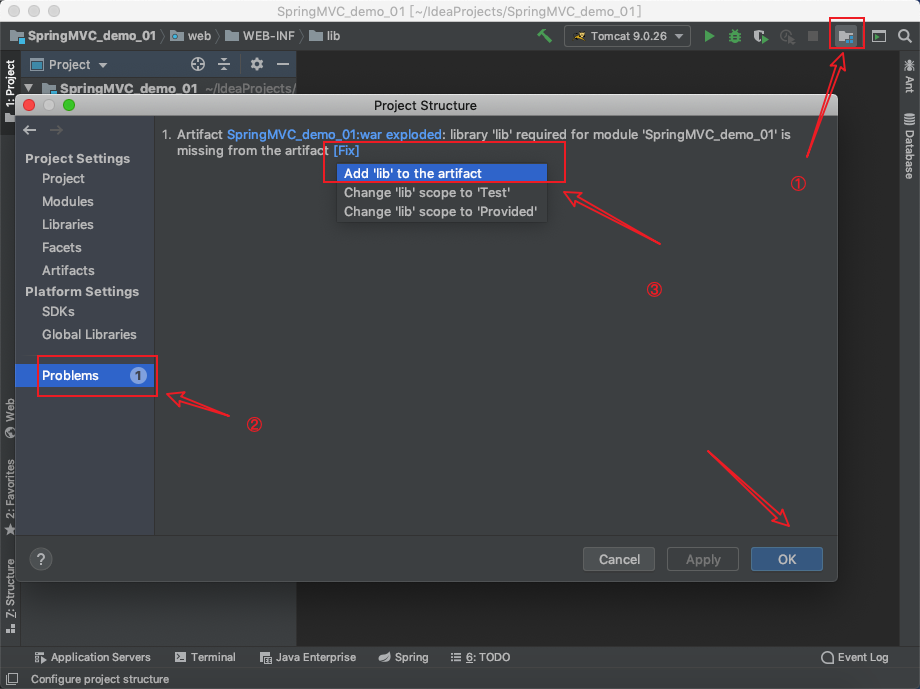Open the SpringMVC_demo_01:war exploded artifact link
This screenshot has width=920, height=689.
(334, 134)
